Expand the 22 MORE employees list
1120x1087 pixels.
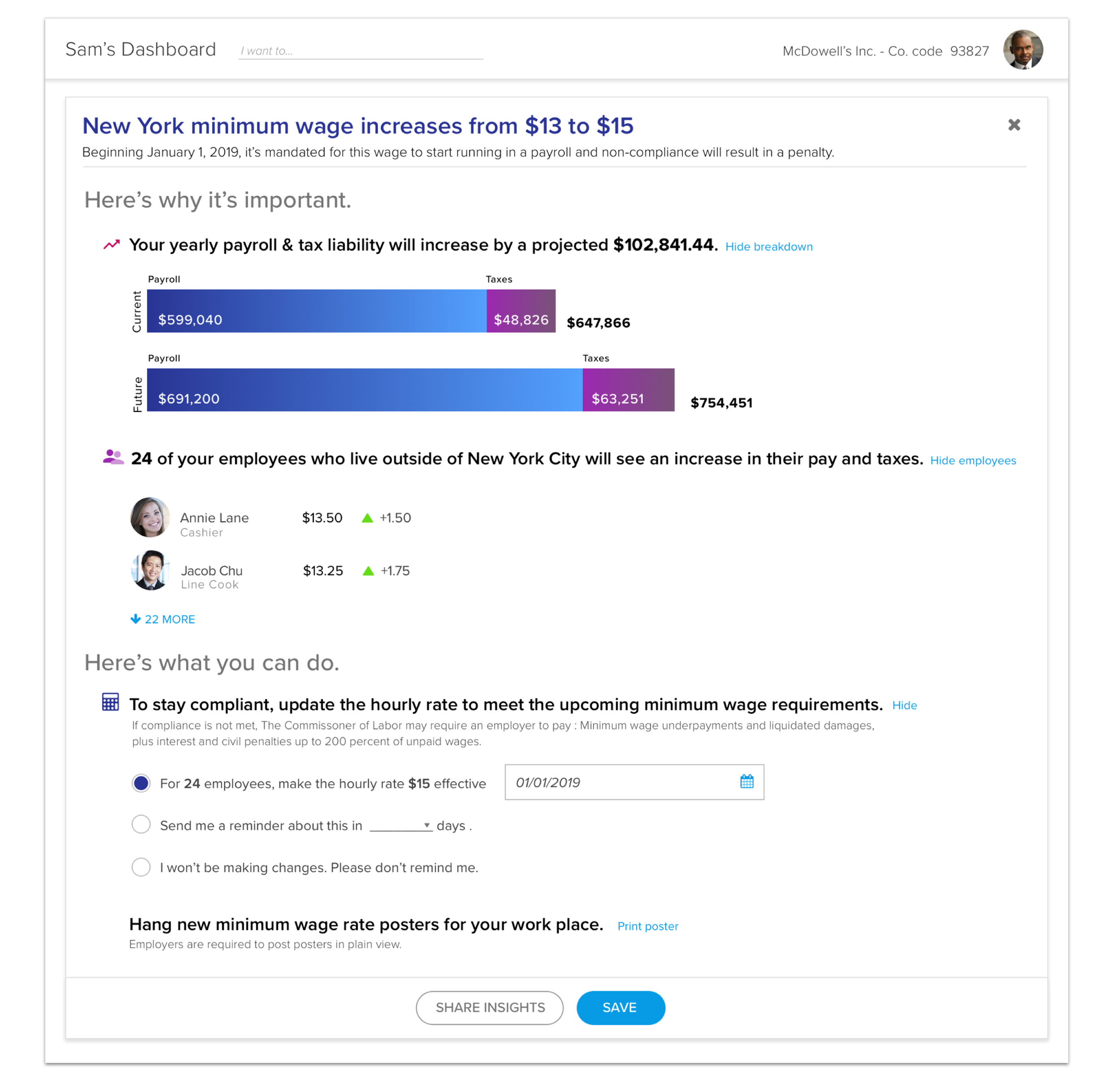click(x=163, y=619)
